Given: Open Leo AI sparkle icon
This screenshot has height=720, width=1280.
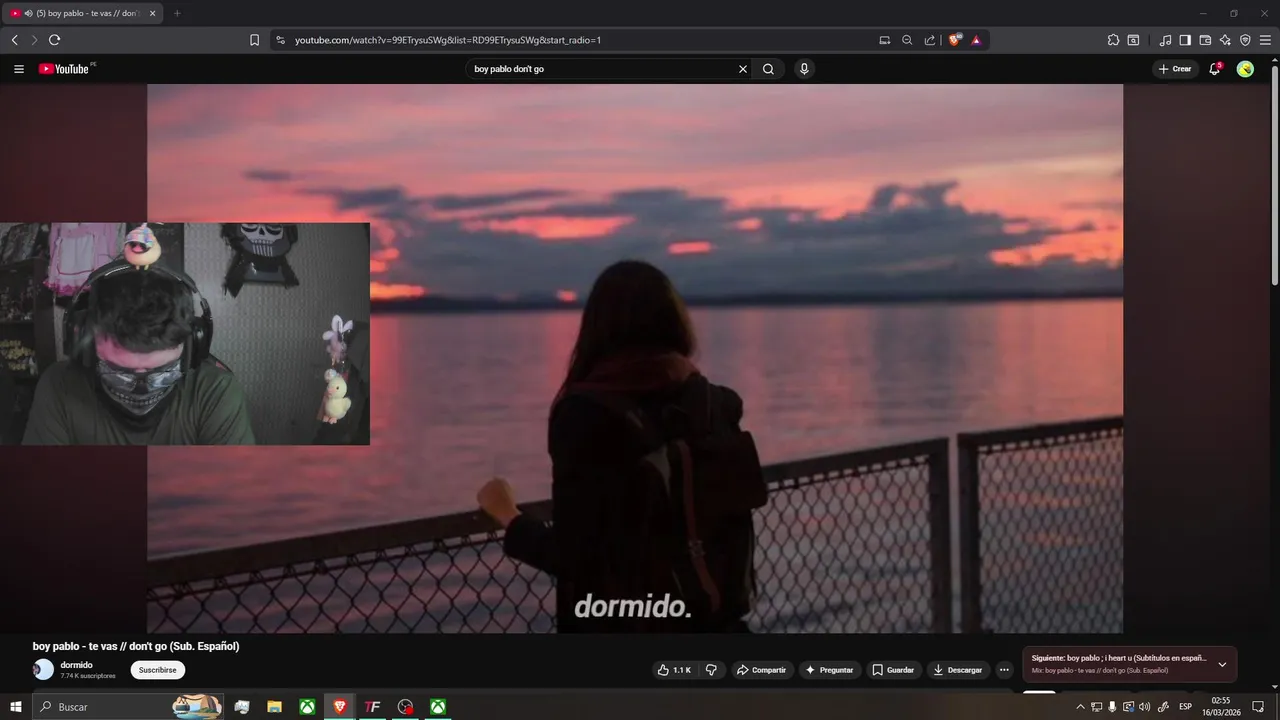Looking at the screenshot, I should pyautogui.click(x=1225, y=40).
